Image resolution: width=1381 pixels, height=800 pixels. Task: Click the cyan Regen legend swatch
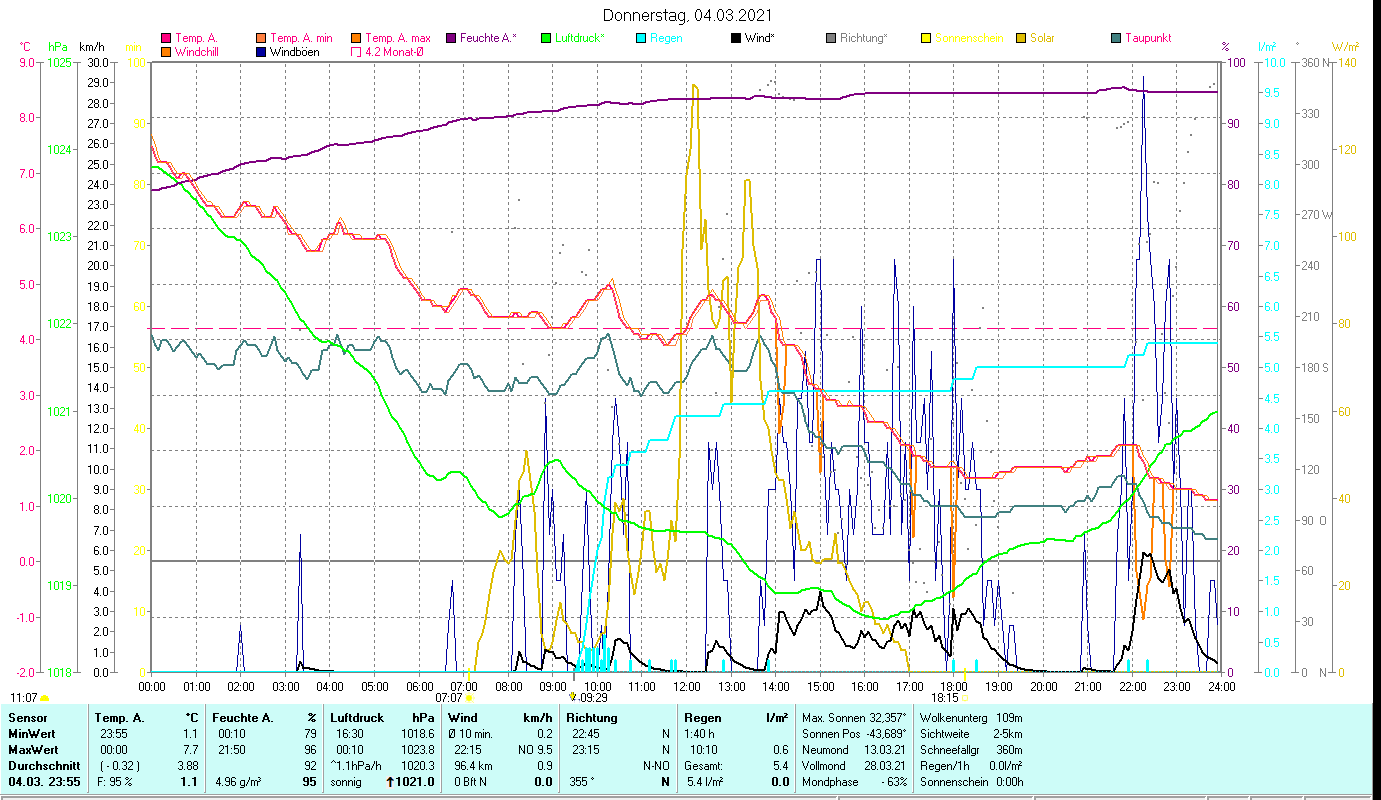[642, 38]
